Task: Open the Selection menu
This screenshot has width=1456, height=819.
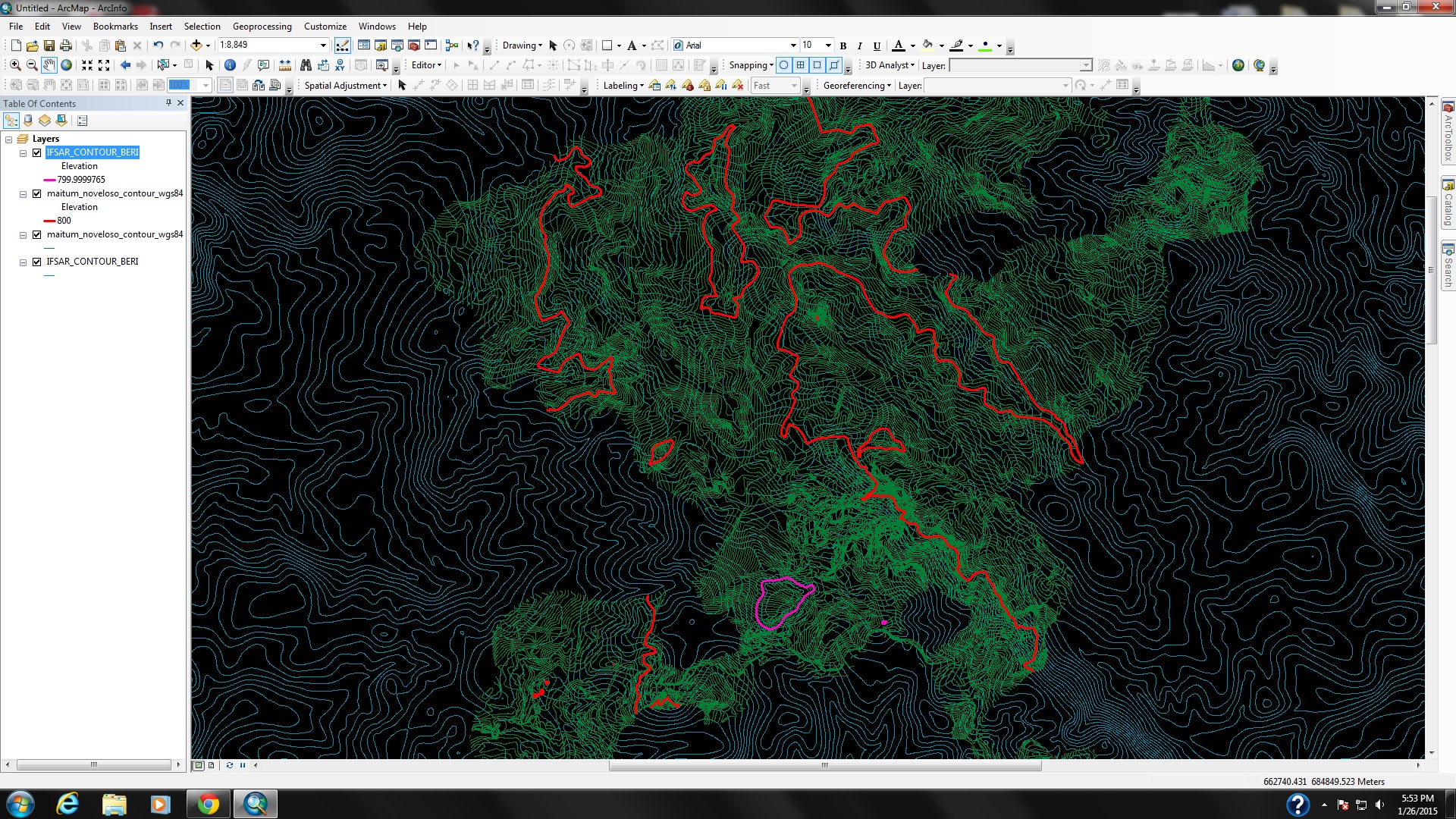Action: click(x=202, y=27)
